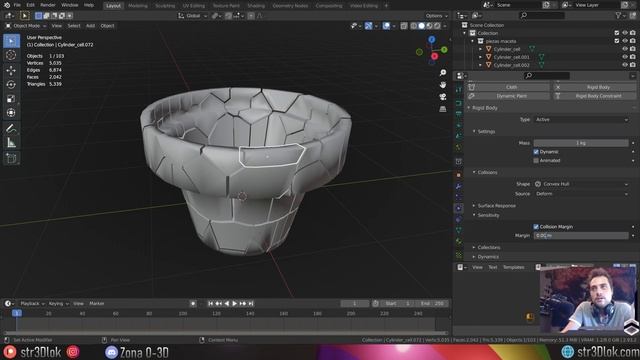Open the Options button in viewport header
The width and height of the screenshot is (640, 360).
point(436,16)
